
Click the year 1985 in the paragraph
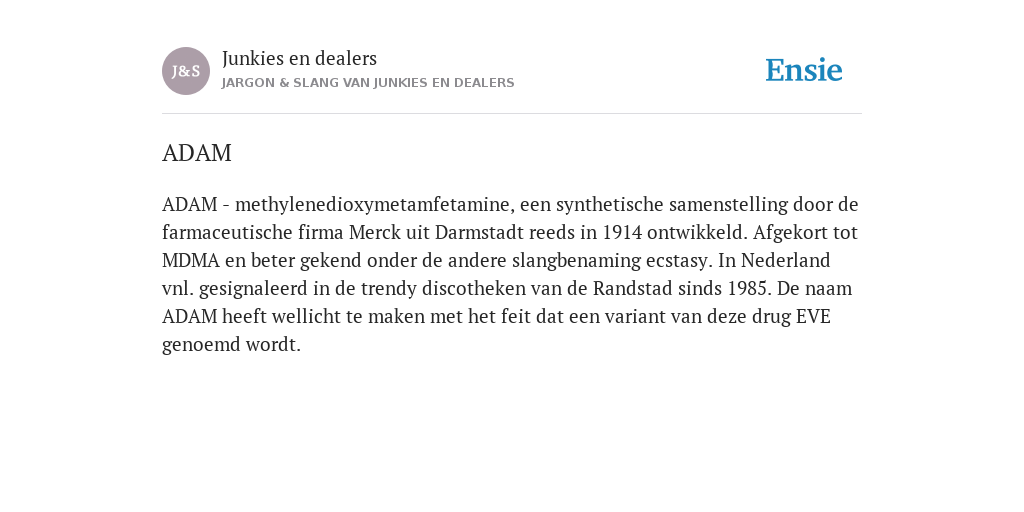748,289
